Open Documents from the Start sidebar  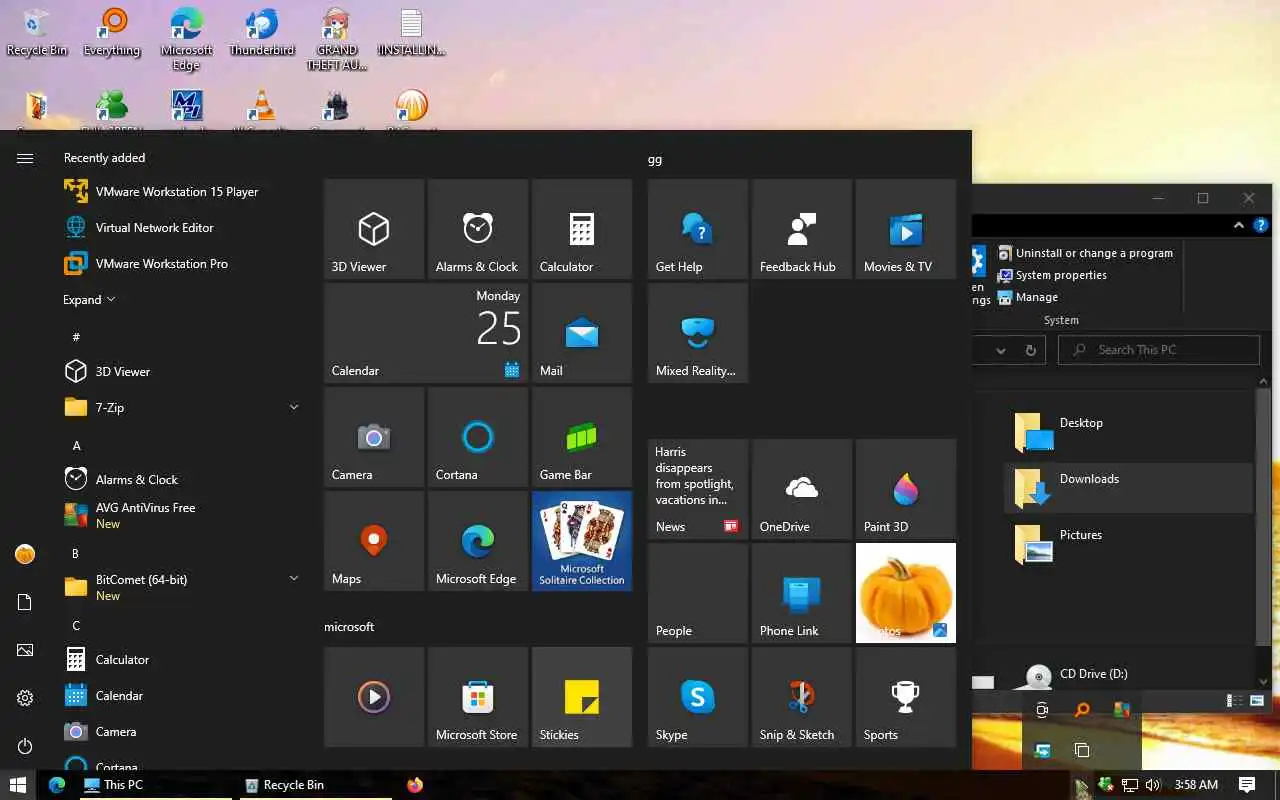tap(25, 602)
